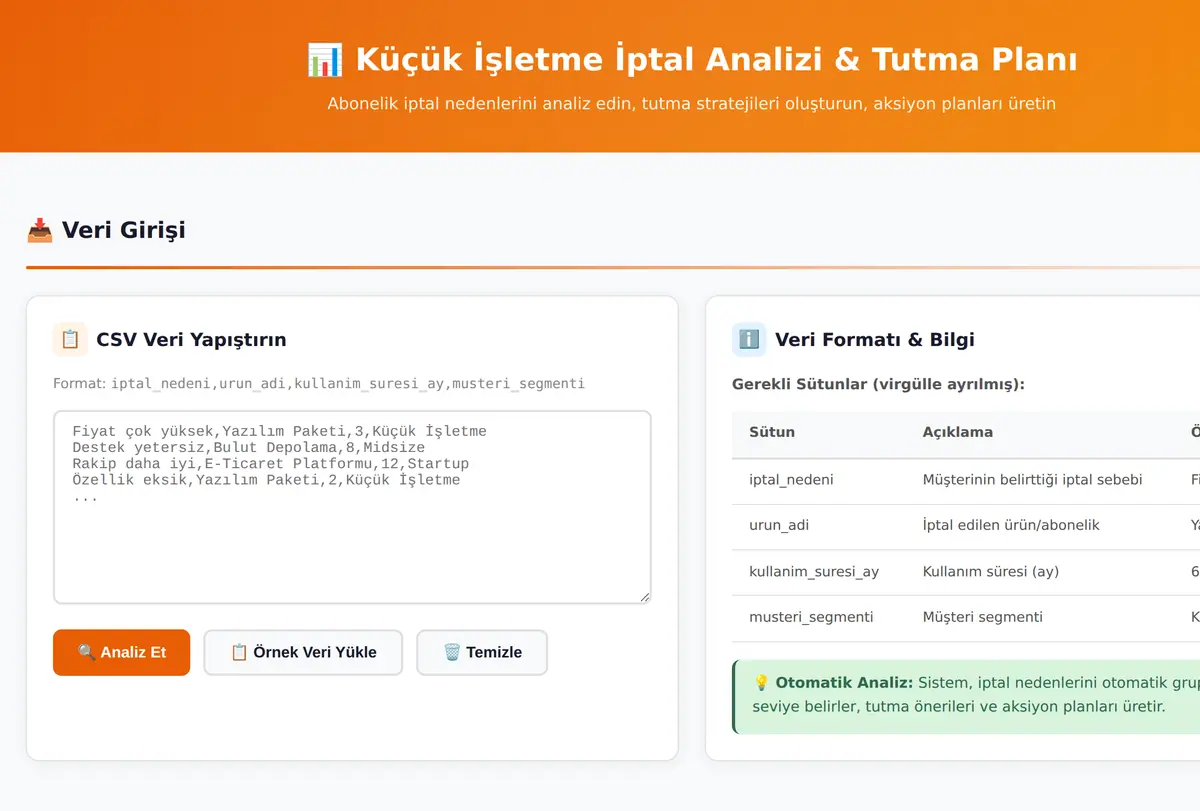Viewport: 1200px width, 811px height.
Task: Click the lightbulb icon in Otomatik Analiz note
Action: coord(761,682)
